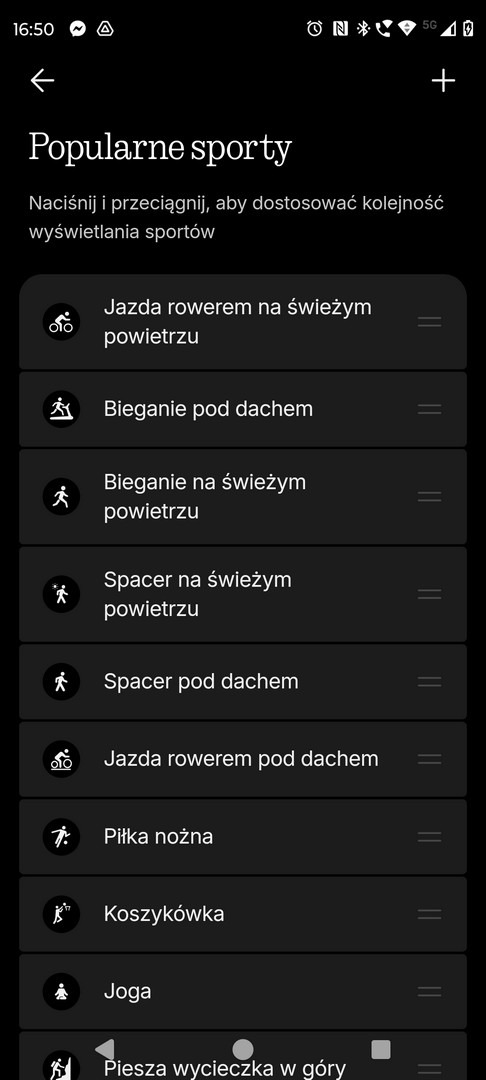Tap the yoga pose icon
This screenshot has height=1080, width=486.
coord(61,992)
